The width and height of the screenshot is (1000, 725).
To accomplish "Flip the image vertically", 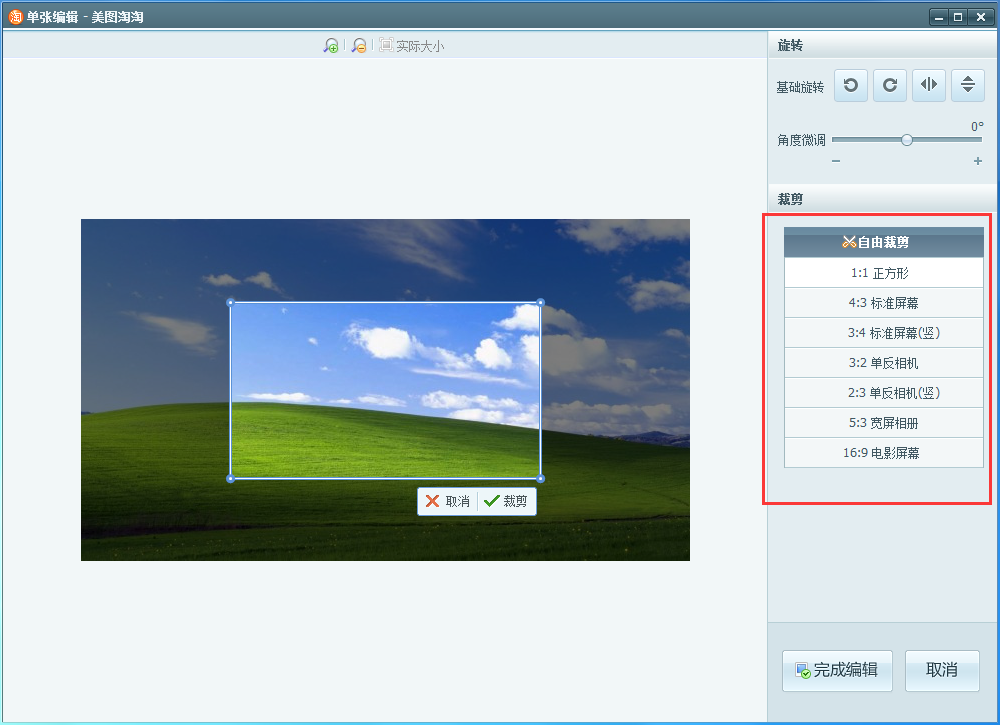I will pos(967,85).
